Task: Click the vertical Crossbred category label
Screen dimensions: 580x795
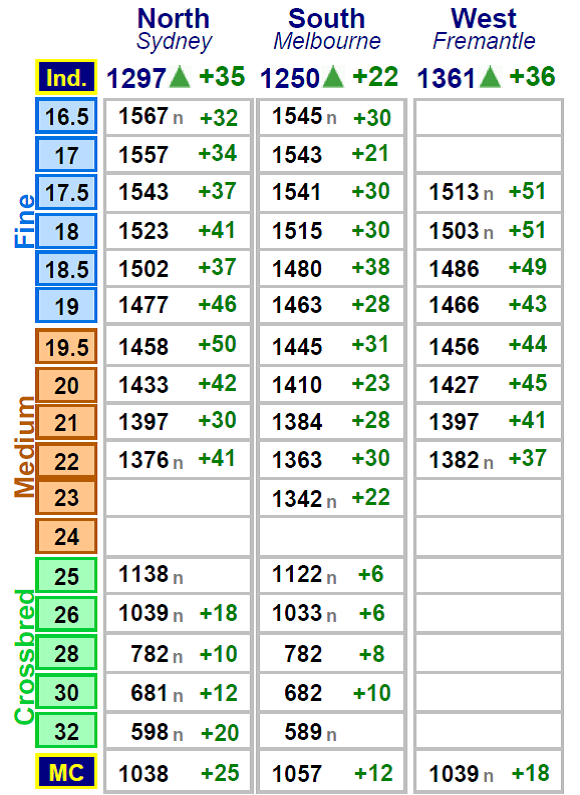Action: tap(24, 657)
